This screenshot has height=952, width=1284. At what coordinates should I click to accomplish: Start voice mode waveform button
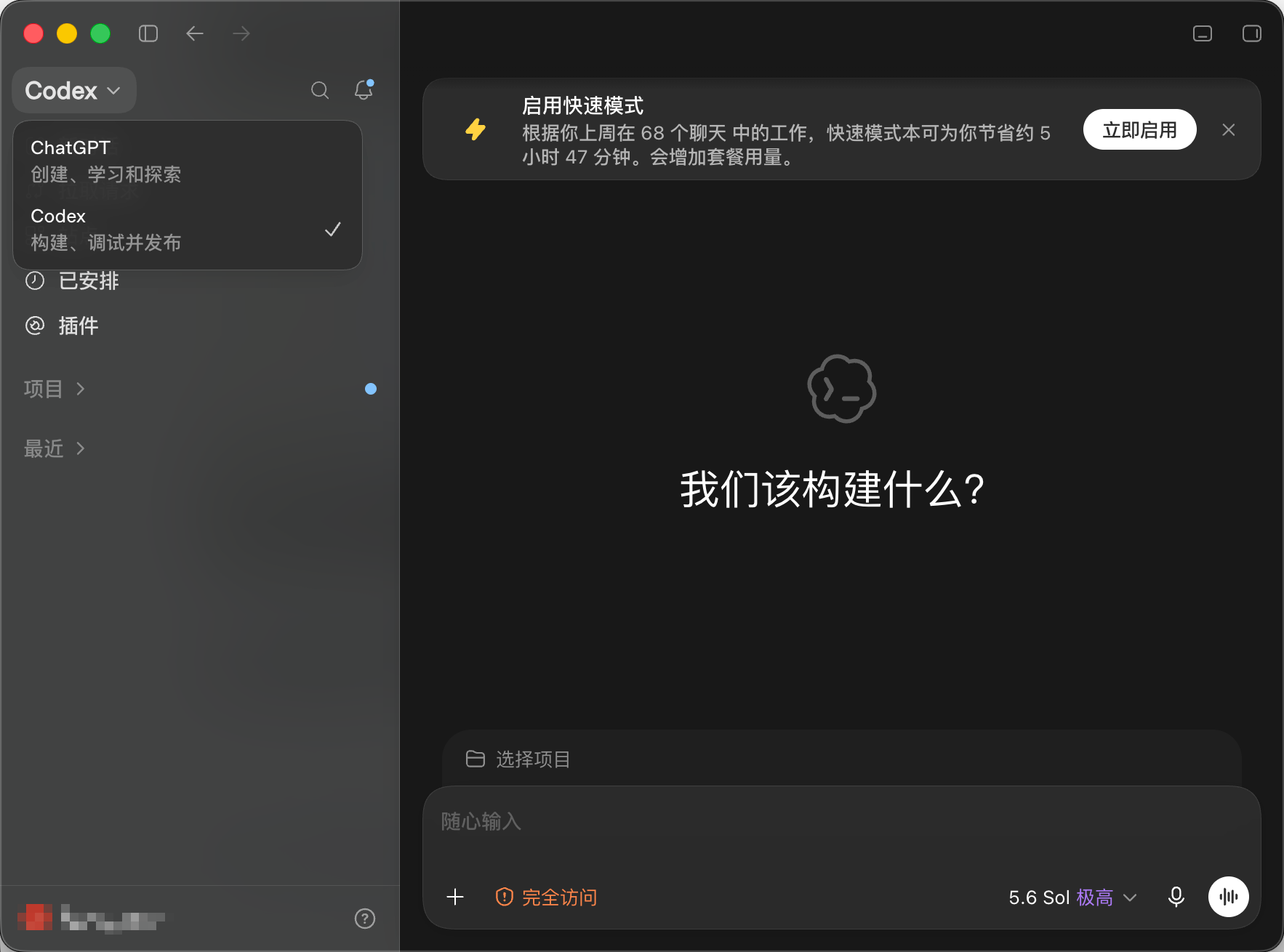click(x=1229, y=897)
